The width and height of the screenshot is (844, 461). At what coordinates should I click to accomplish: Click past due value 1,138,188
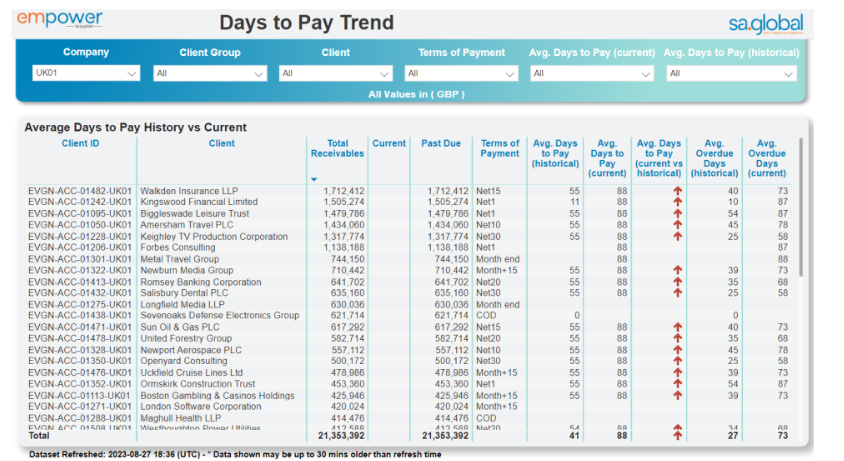click(448, 247)
